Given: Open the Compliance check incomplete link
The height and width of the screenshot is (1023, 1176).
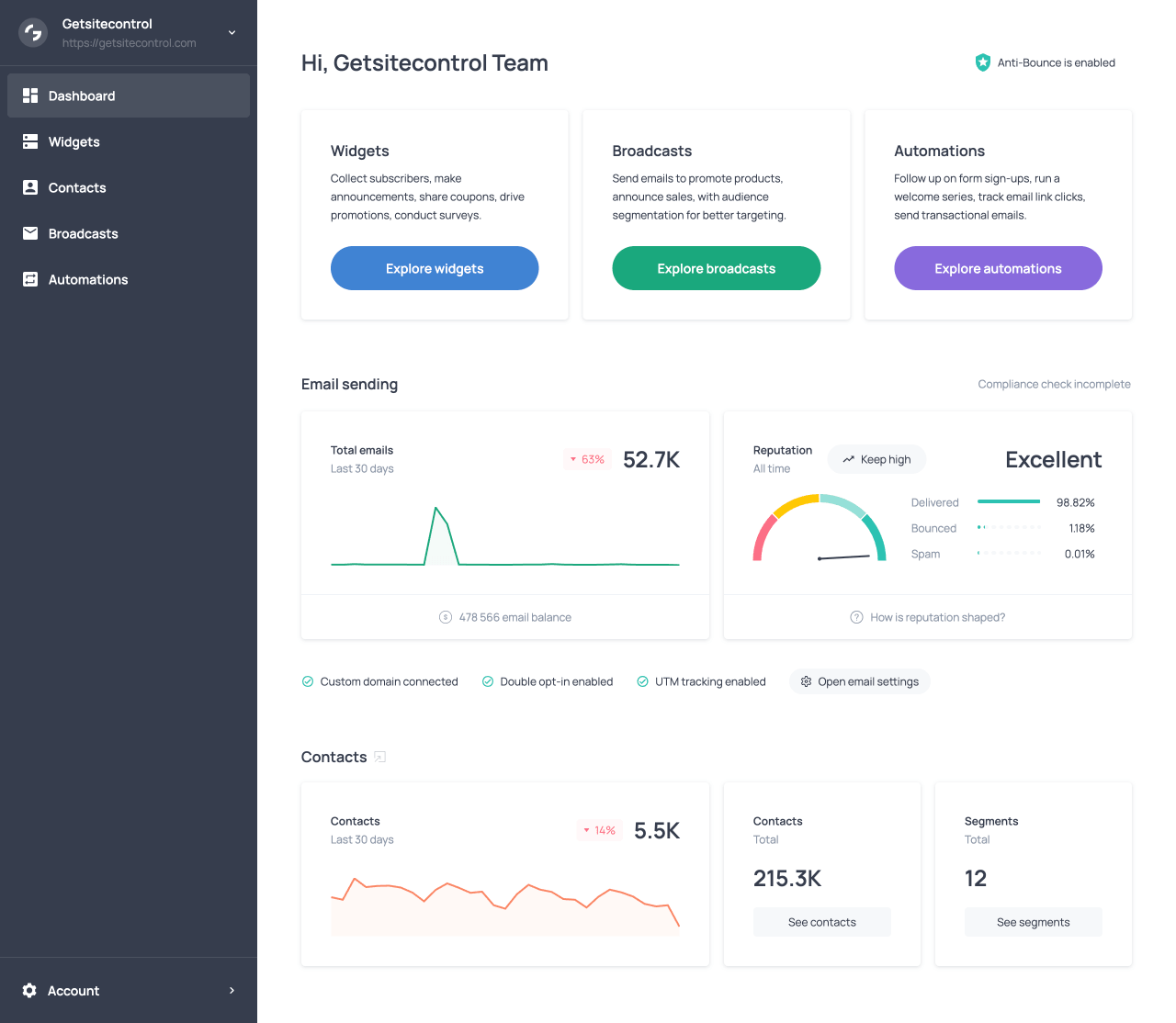Looking at the screenshot, I should tap(1054, 384).
